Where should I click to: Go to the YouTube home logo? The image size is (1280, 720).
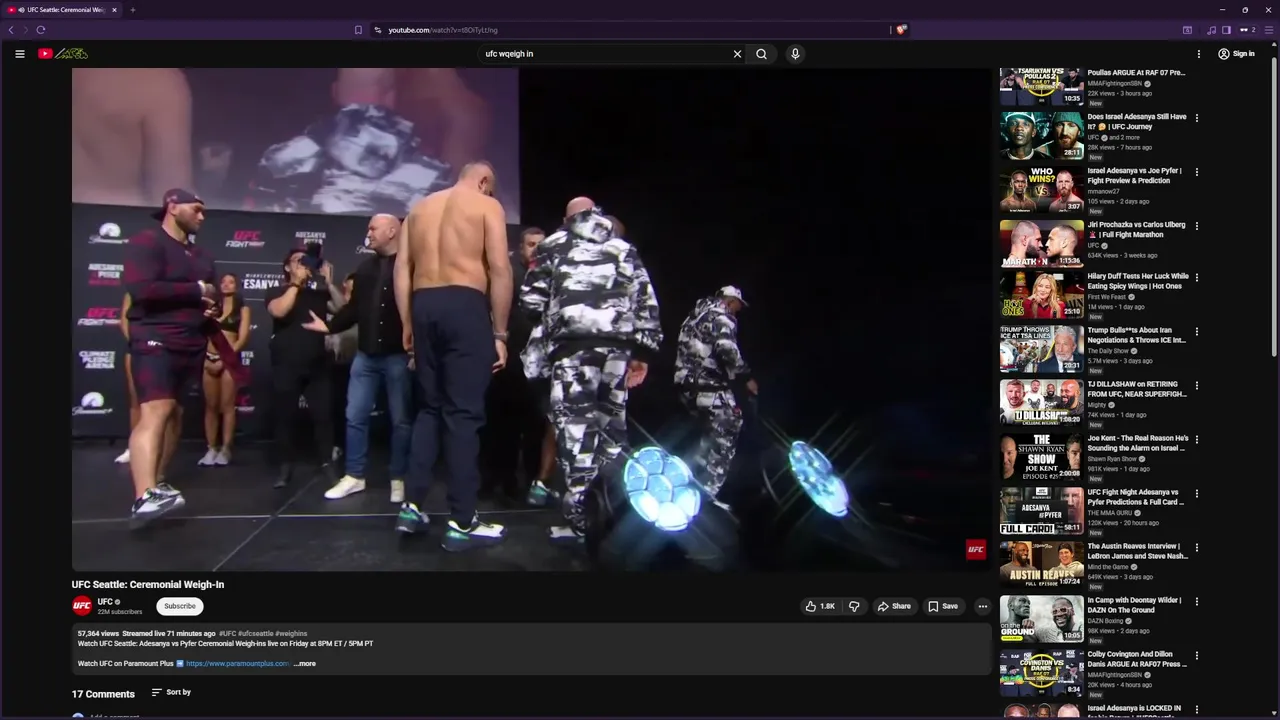click(63, 54)
